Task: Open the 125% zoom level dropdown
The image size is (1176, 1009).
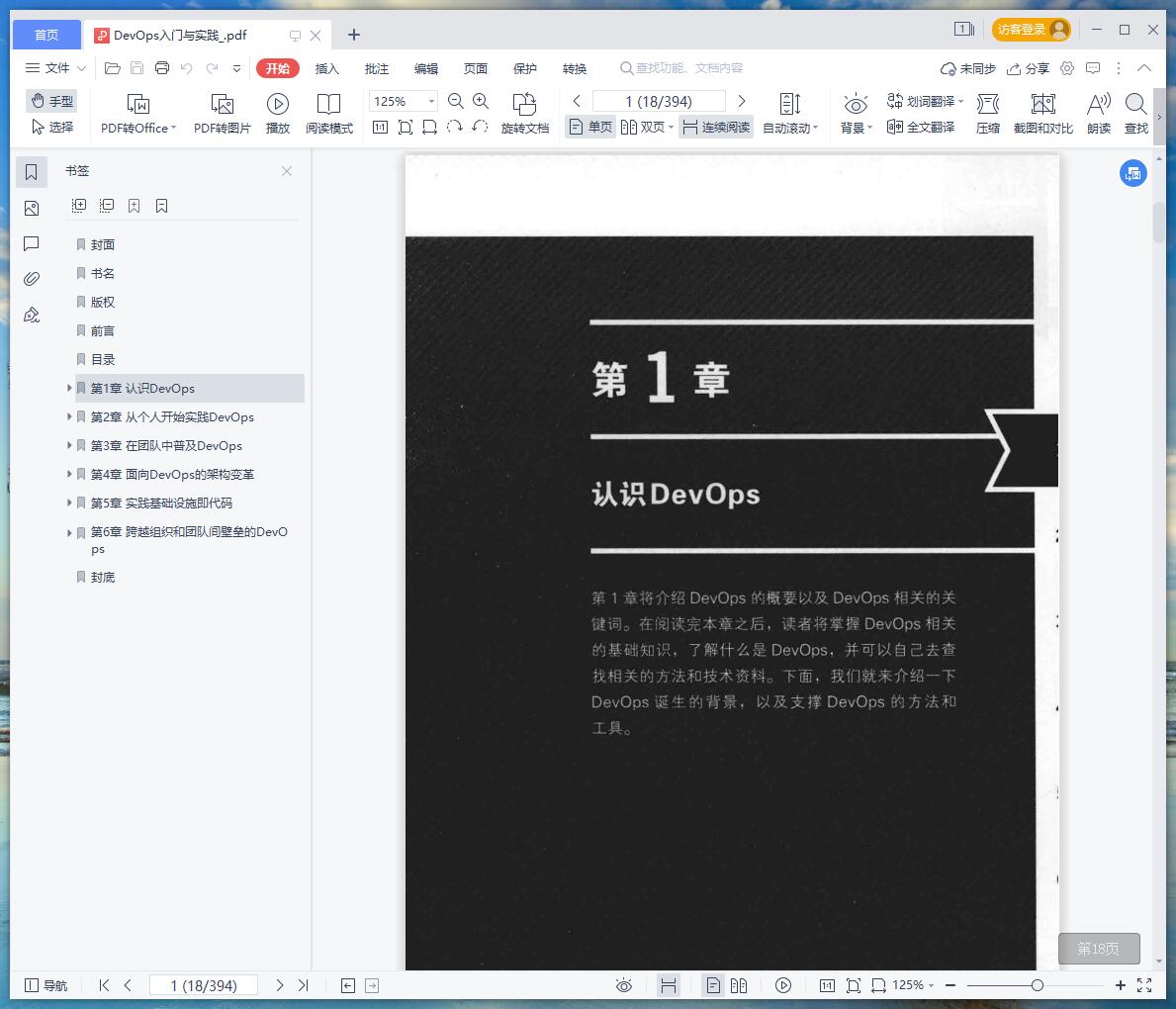Action: click(431, 101)
